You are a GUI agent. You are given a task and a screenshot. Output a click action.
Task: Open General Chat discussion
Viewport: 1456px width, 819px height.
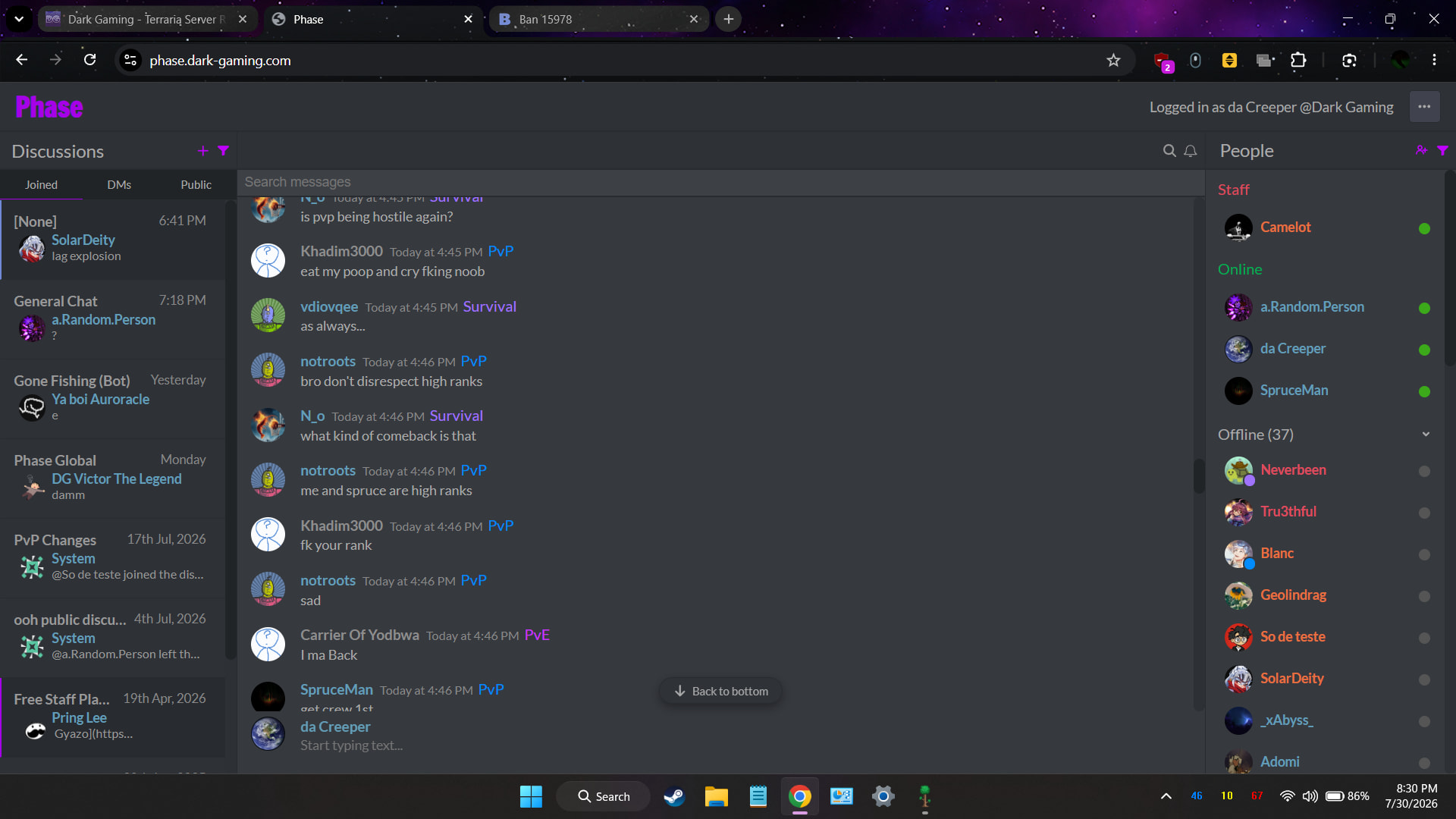tap(113, 319)
